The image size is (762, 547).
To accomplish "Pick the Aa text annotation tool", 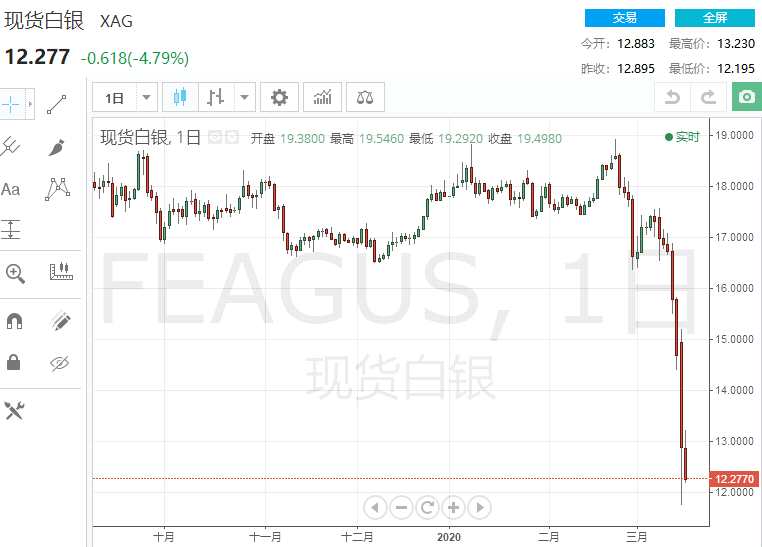I will pos(11,189).
